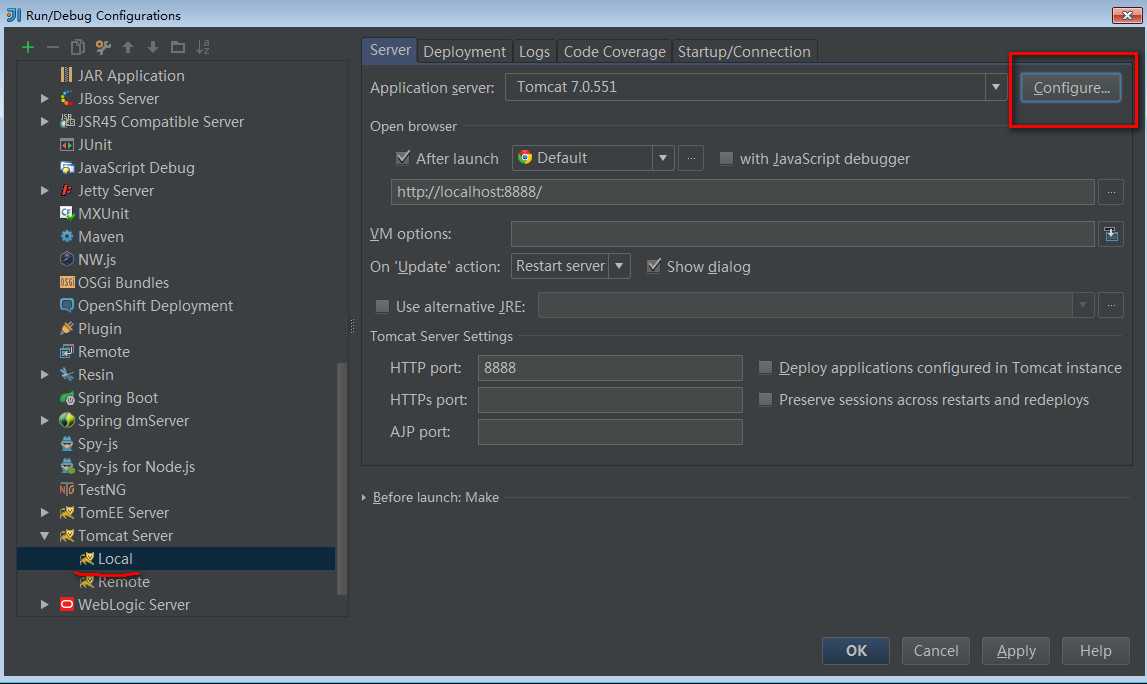Expand the Before launch: Make section
The height and width of the screenshot is (684, 1147).
click(364, 497)
